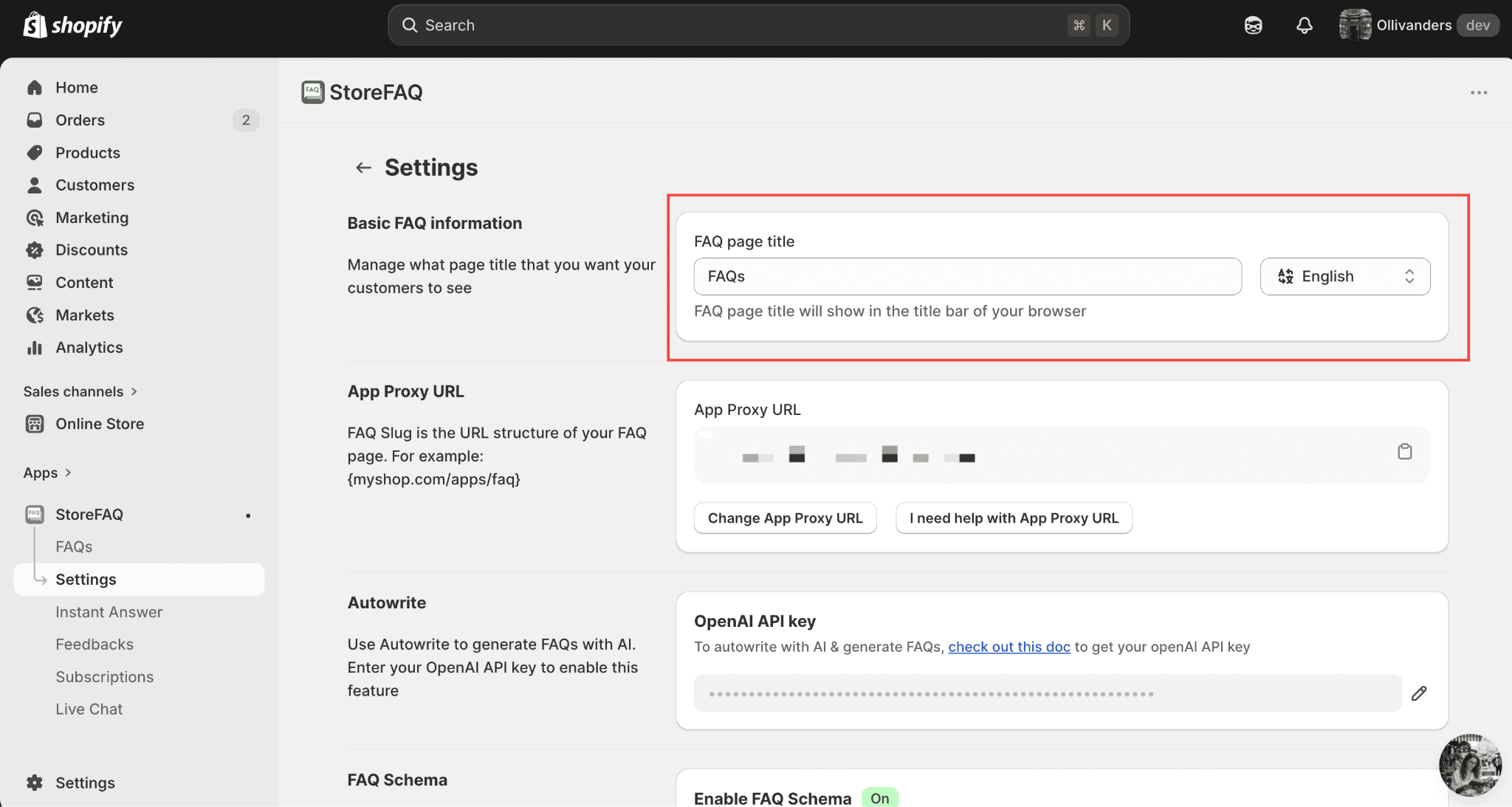Click the Products tag icon

[35, 152]
